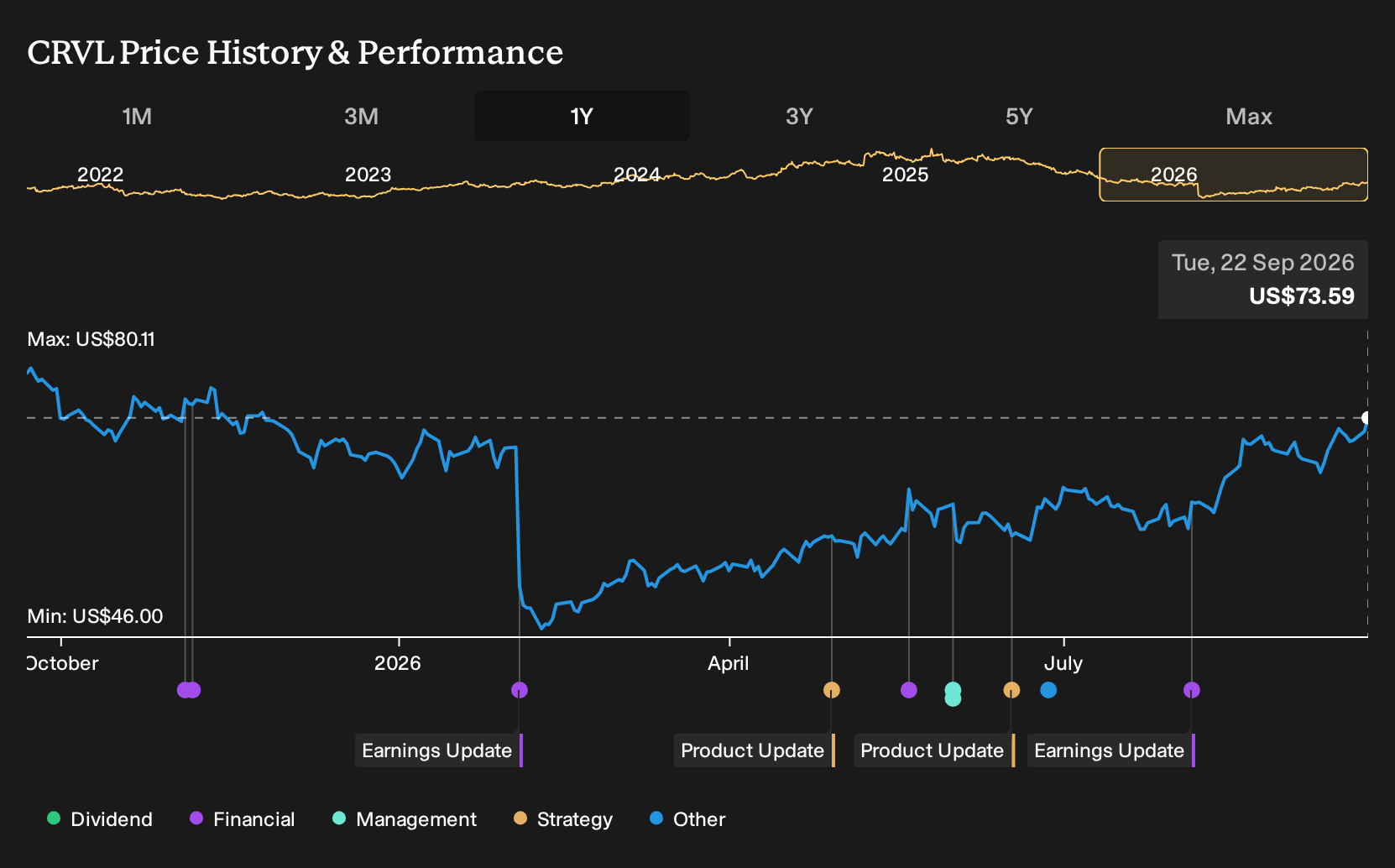The height and width of the screenshot is (868, 1395).
Task: Toggle the Financial legend item
Action: pyautogui.click(x=243, y=819)
